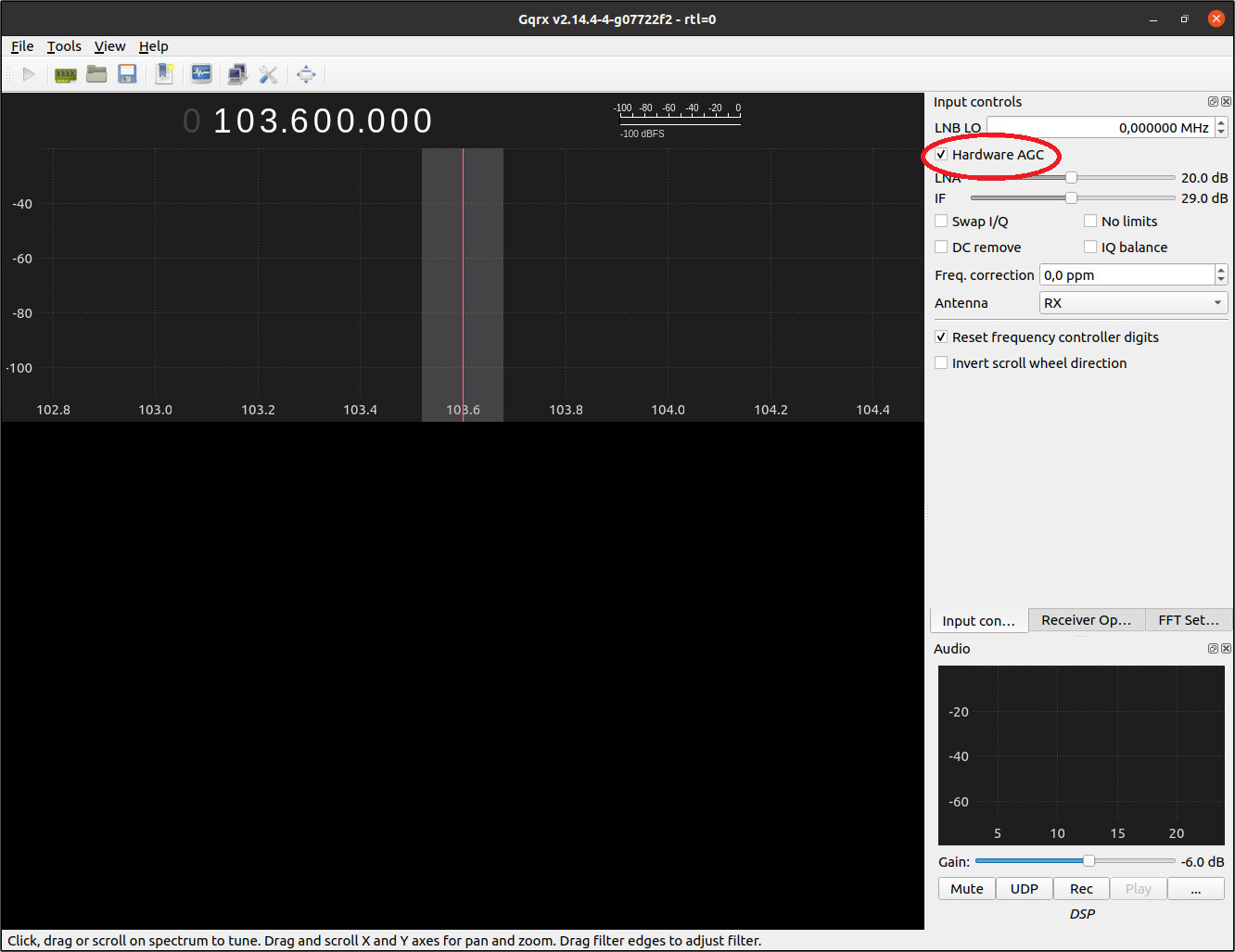Click the 103.600.000 frequency display
This screenshot has width=1235, height=952.
[323, 121]
